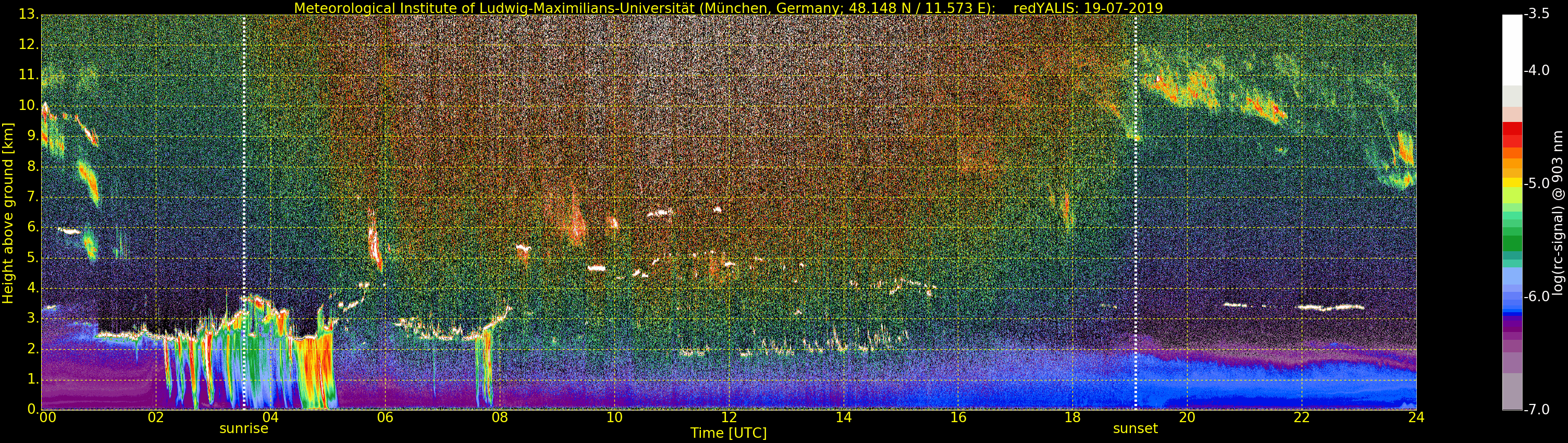The height and width of the screenshot is (443, 1568).
Task: Click the time axis tick label 22
Action: 1301,417
